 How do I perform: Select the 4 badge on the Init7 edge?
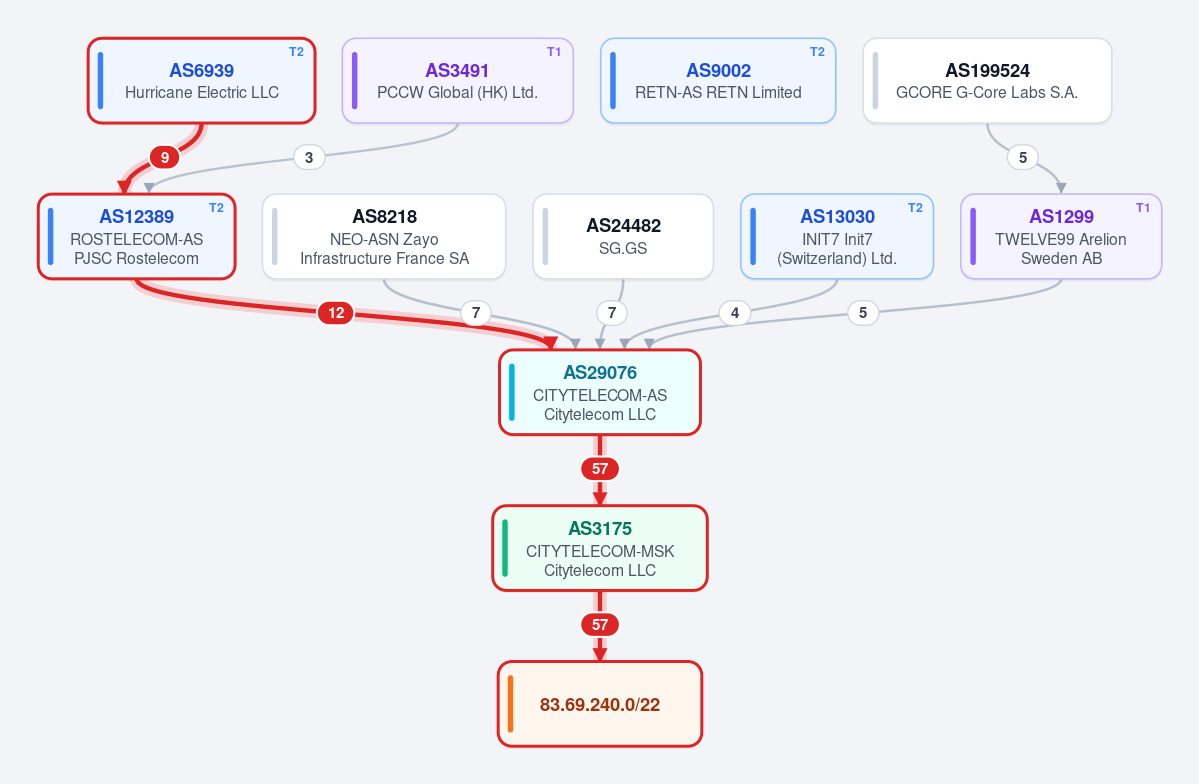click(x=735, y=313)
